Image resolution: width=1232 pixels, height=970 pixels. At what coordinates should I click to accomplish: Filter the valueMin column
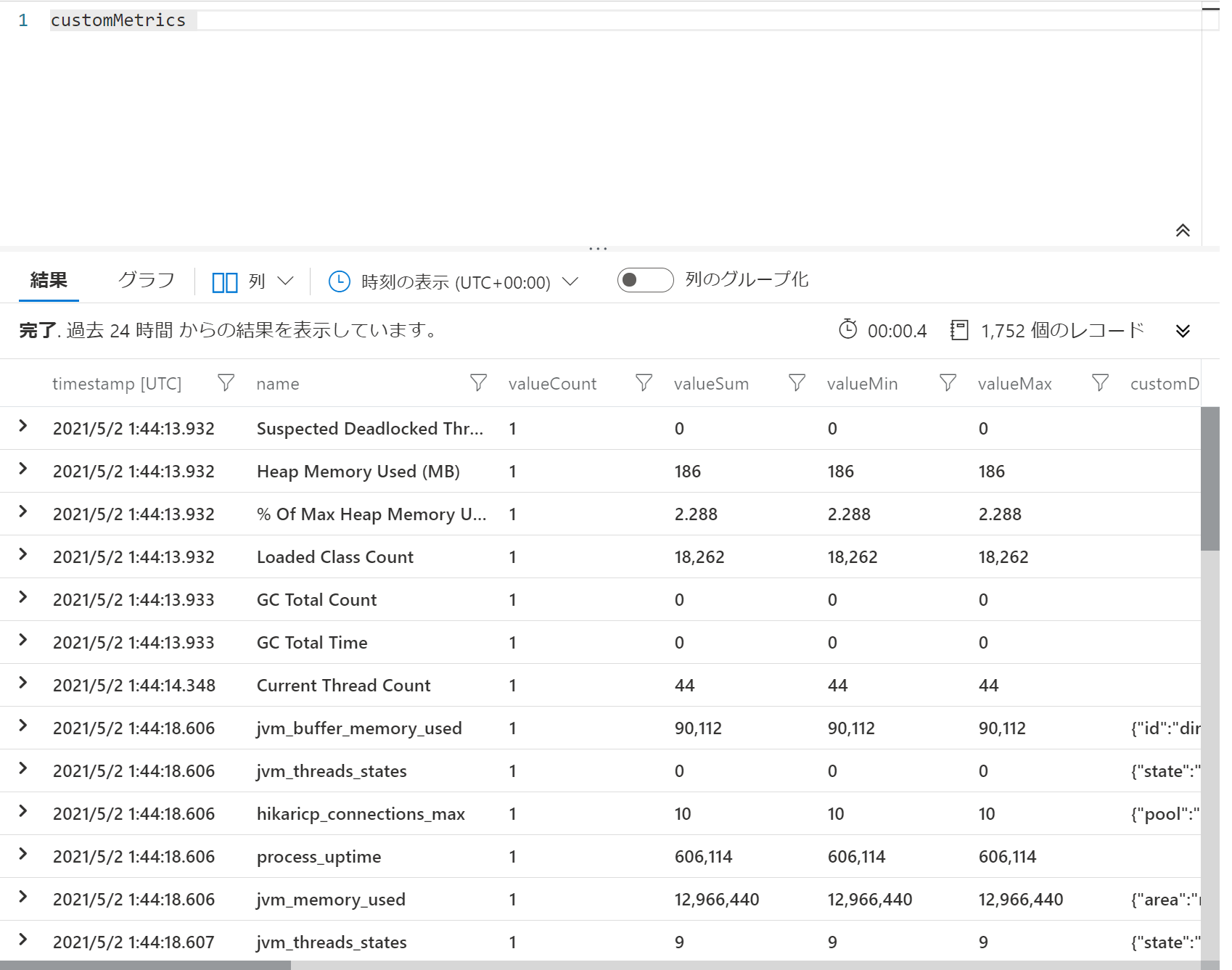click(948, 383)
